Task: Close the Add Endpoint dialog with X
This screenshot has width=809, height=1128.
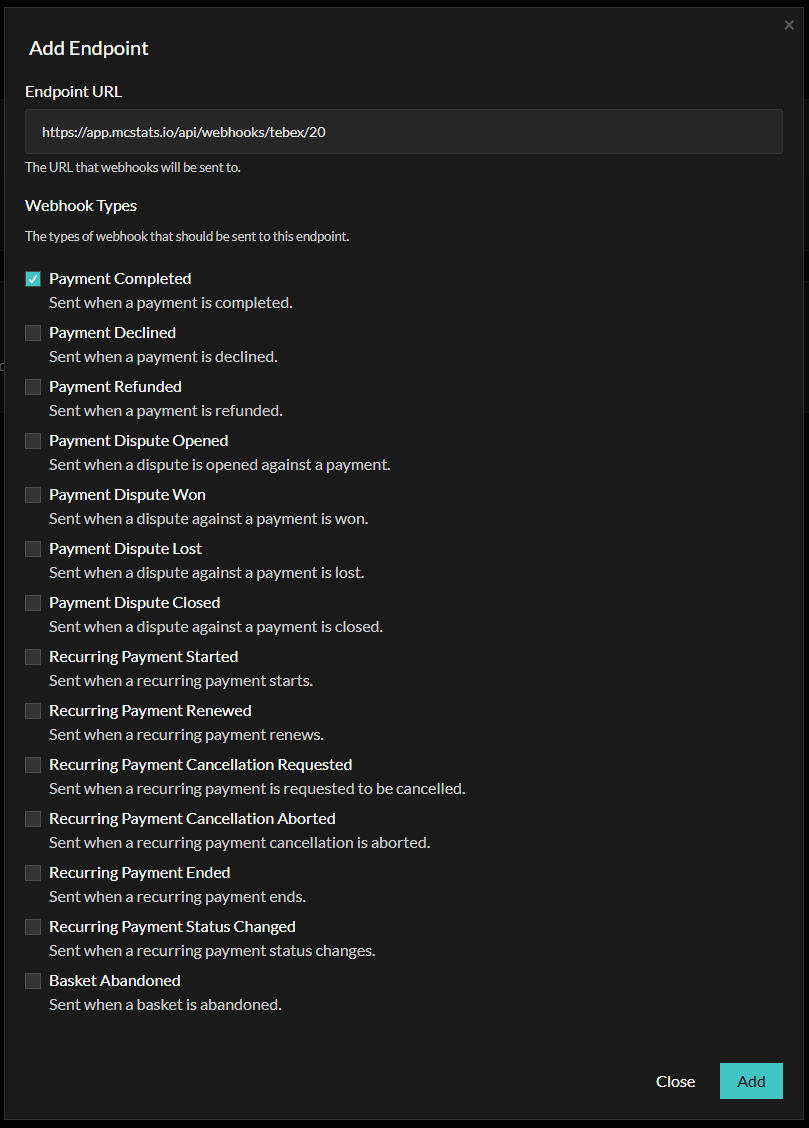Action: point(789,26)
